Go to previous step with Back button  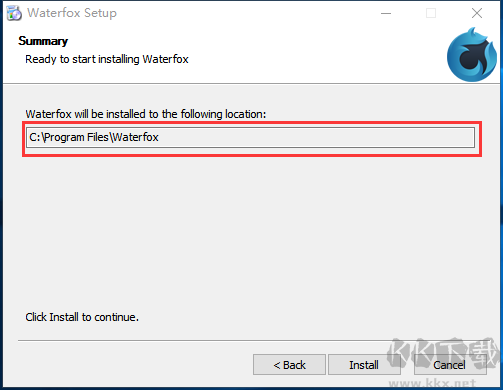pyautogui.click(x=289, y=365)
